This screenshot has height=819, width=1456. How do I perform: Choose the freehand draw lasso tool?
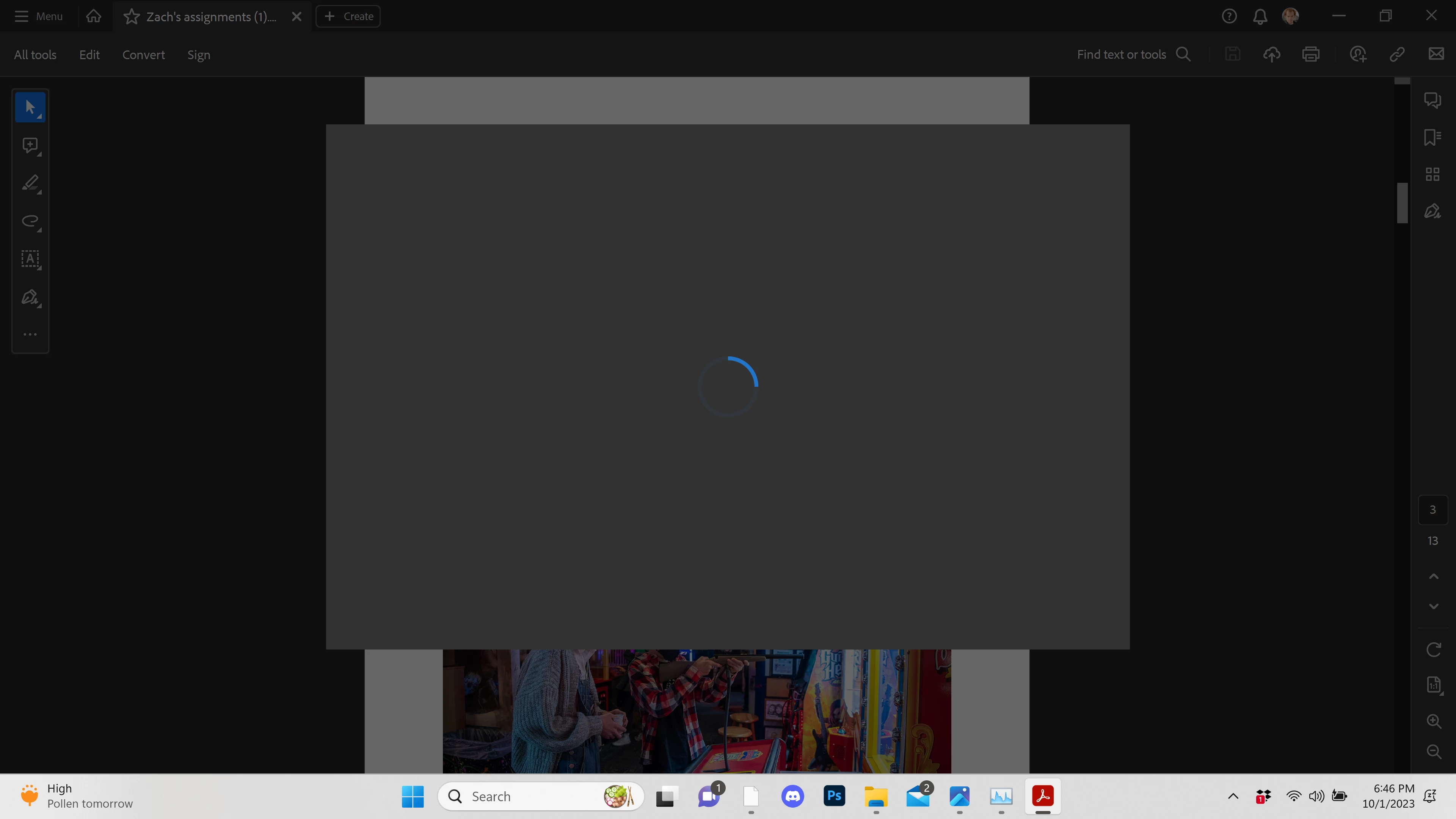click(x=30, y=221)
